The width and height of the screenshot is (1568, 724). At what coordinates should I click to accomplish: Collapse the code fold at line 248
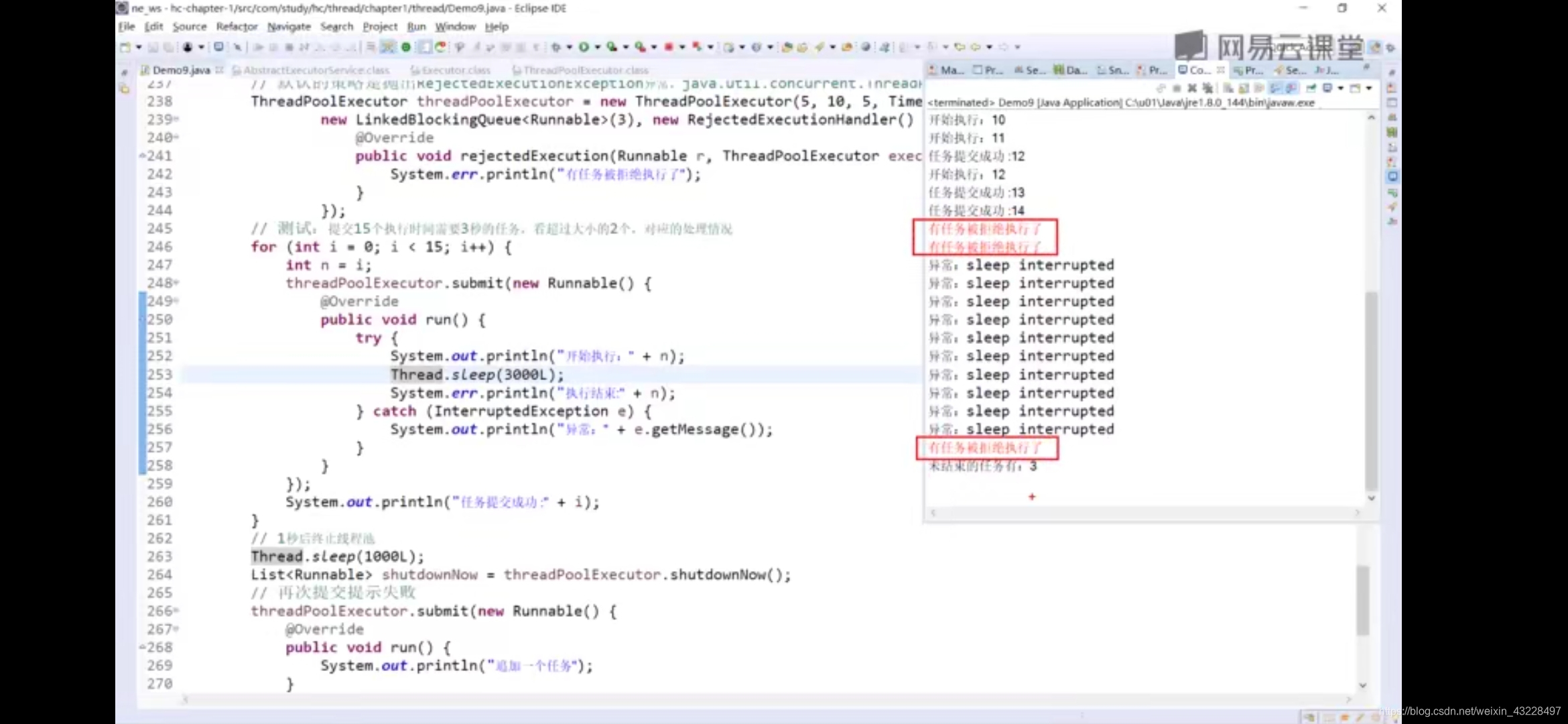[176, 283]
